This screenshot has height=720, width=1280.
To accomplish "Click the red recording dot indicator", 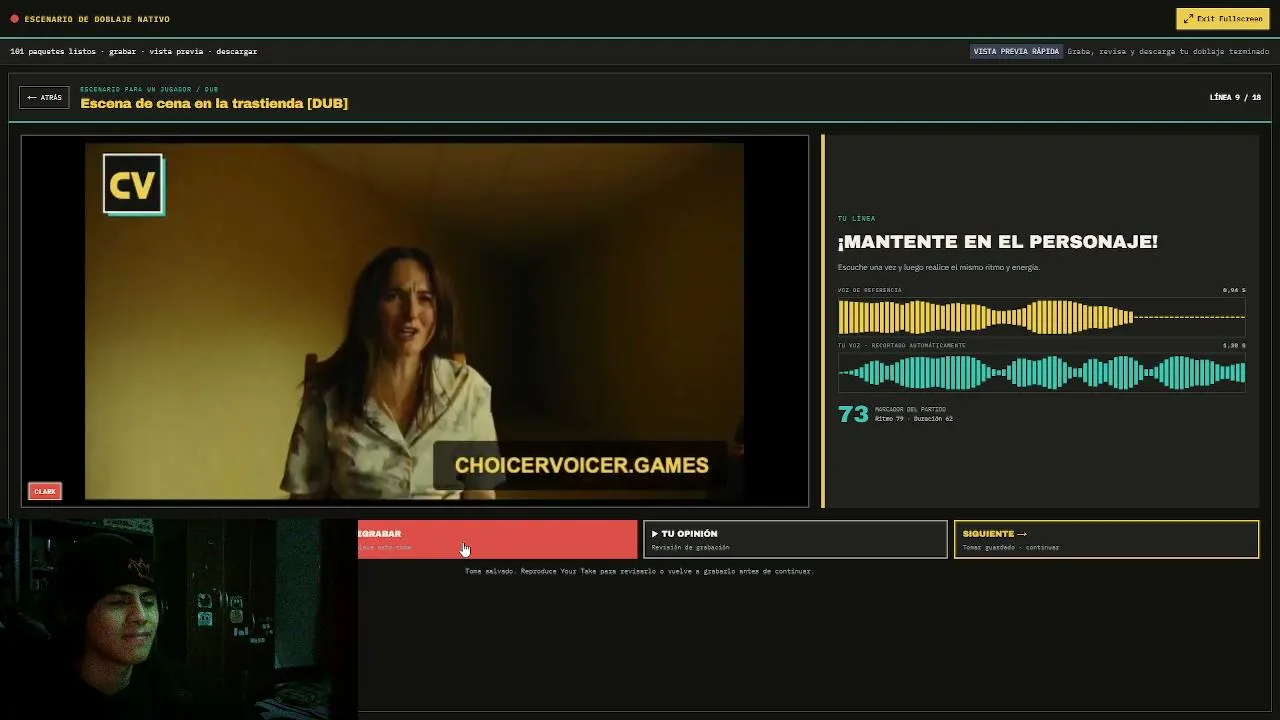I will 14,19.
